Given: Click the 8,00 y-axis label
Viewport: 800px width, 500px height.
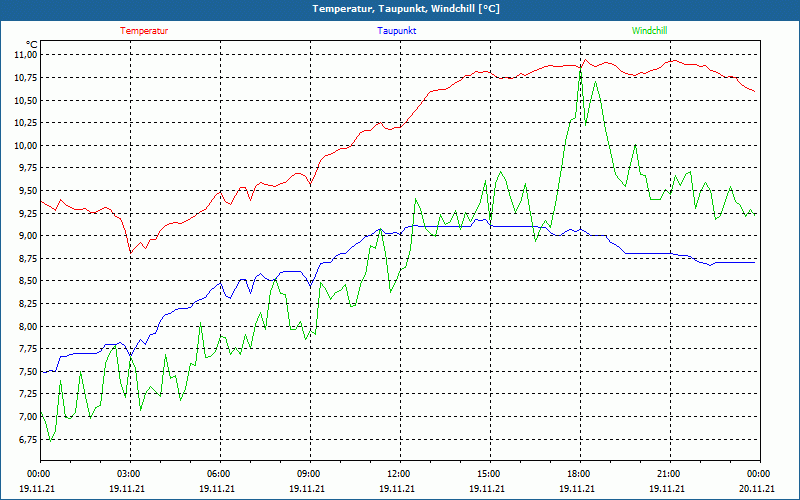Looking at the screenshot, I should point(27,327).
